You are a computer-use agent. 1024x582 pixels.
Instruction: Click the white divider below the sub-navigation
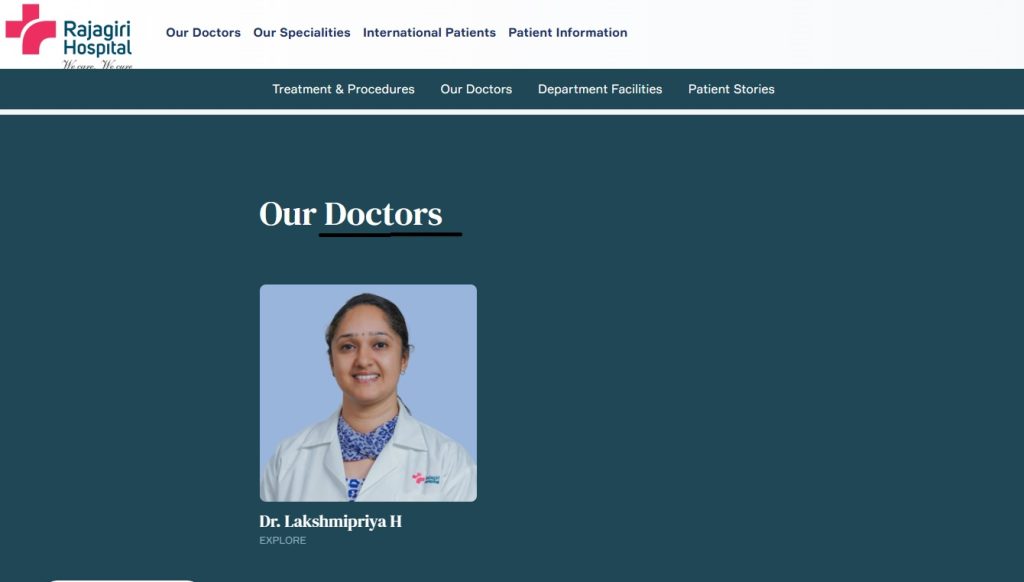512,112
